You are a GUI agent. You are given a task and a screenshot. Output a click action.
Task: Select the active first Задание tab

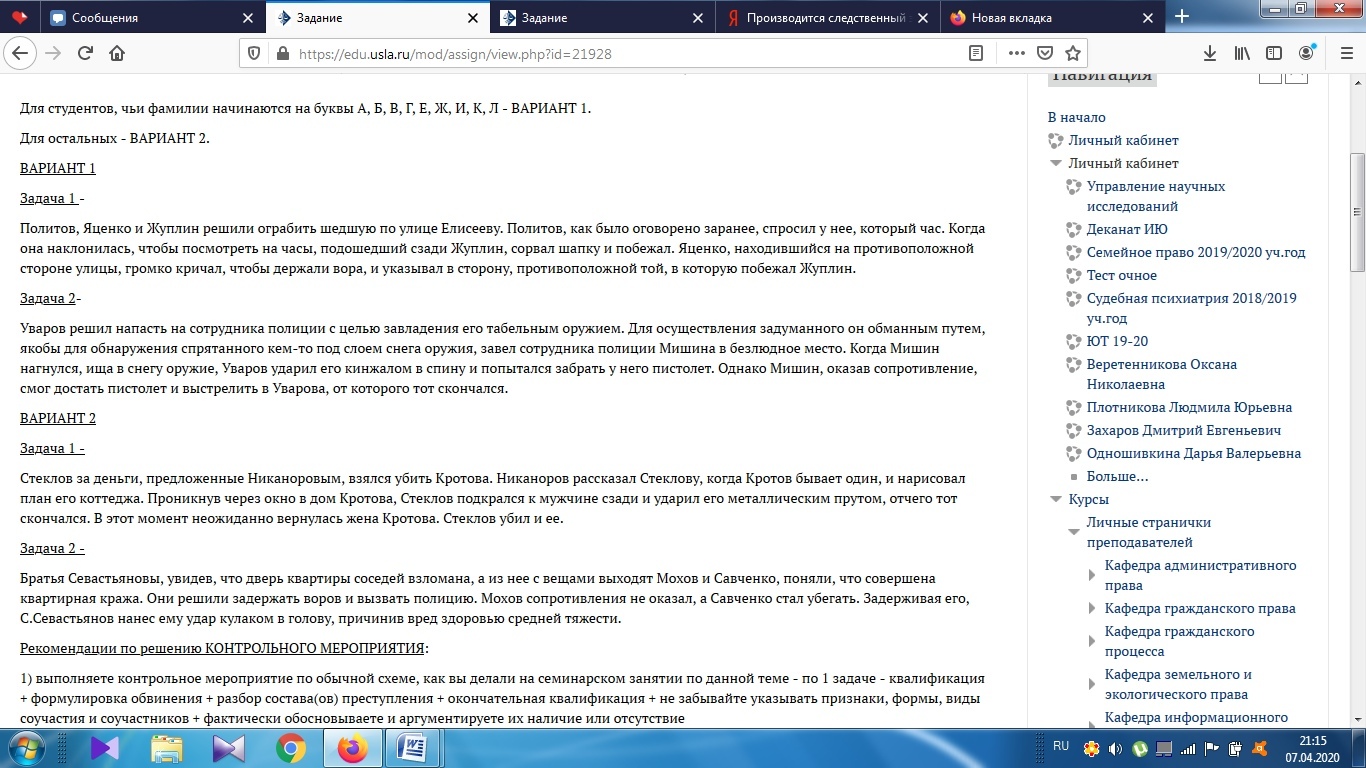click(378, 17)
